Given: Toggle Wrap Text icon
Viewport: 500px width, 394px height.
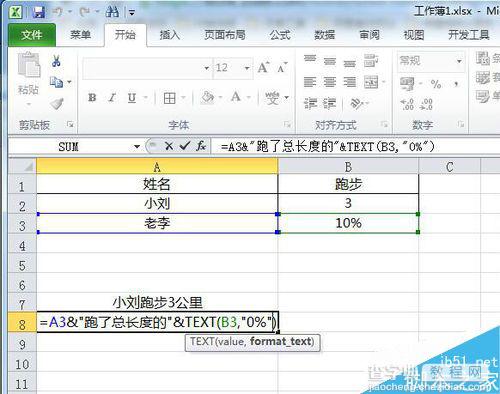Looking at the screenshot, I should (x=371, y=61).
